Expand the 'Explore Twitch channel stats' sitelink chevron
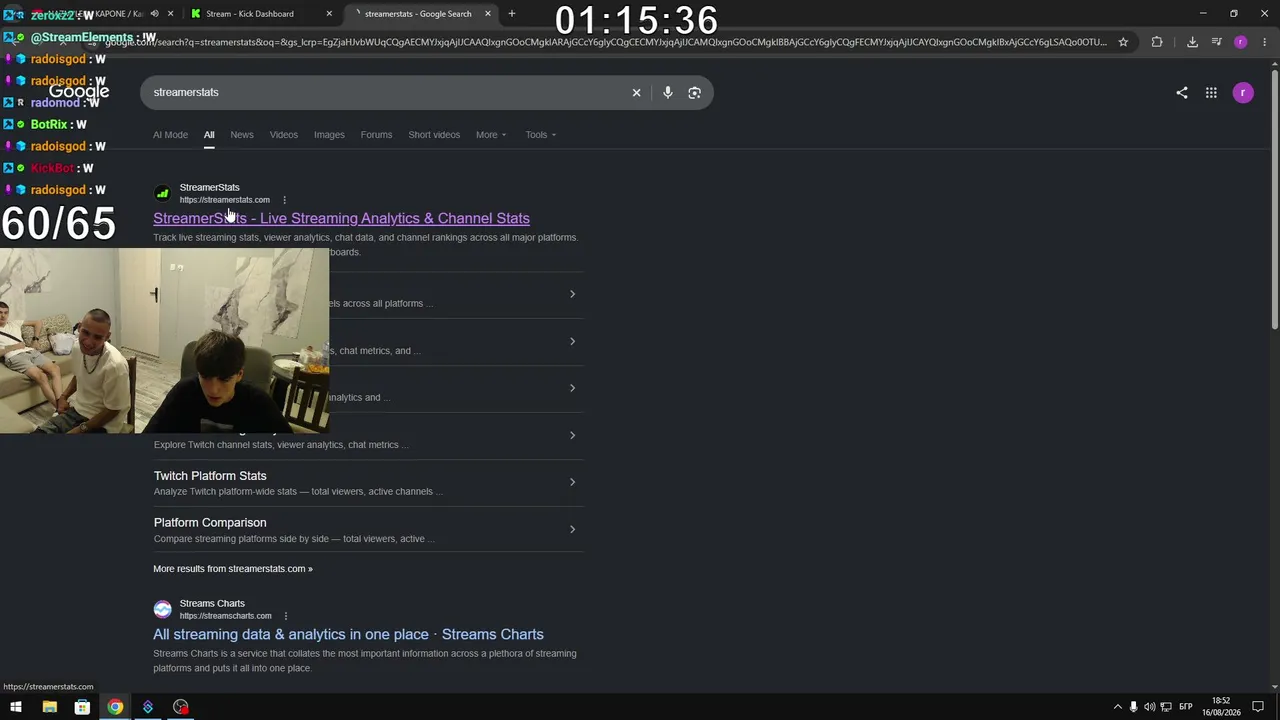 click(x=572, y=435)
